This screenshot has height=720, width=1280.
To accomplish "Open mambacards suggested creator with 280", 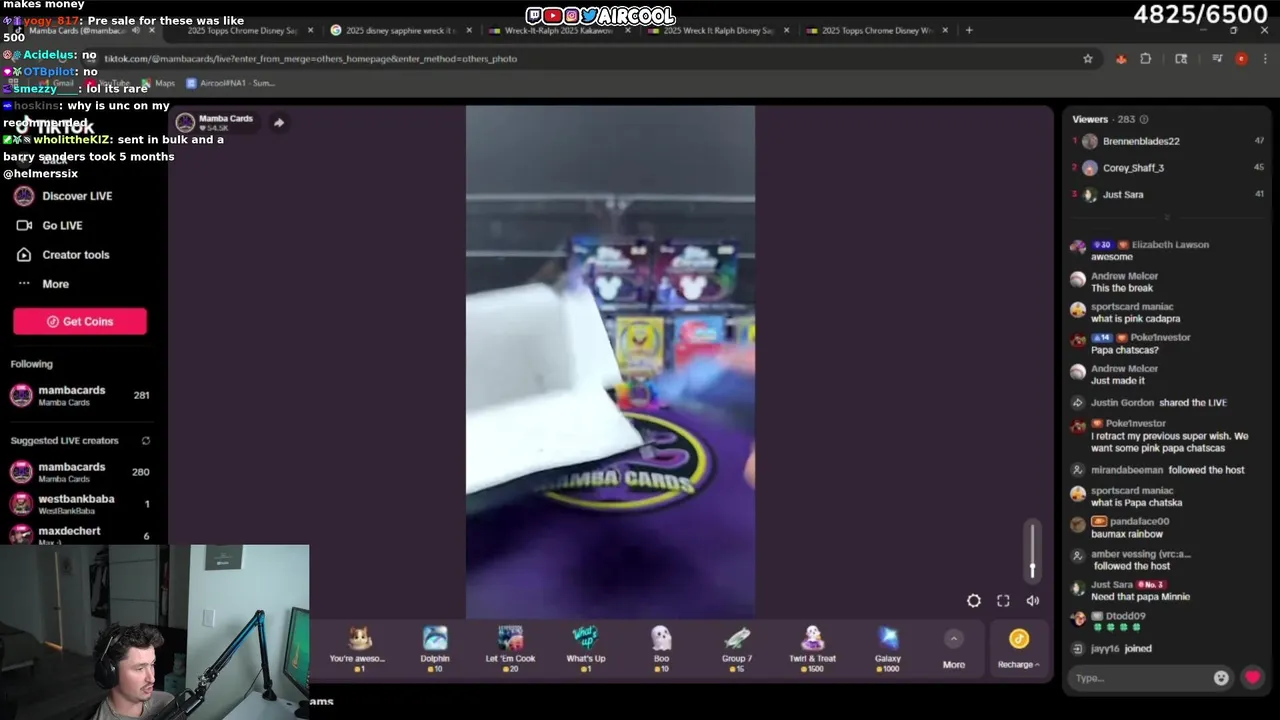I will [80, 472].
